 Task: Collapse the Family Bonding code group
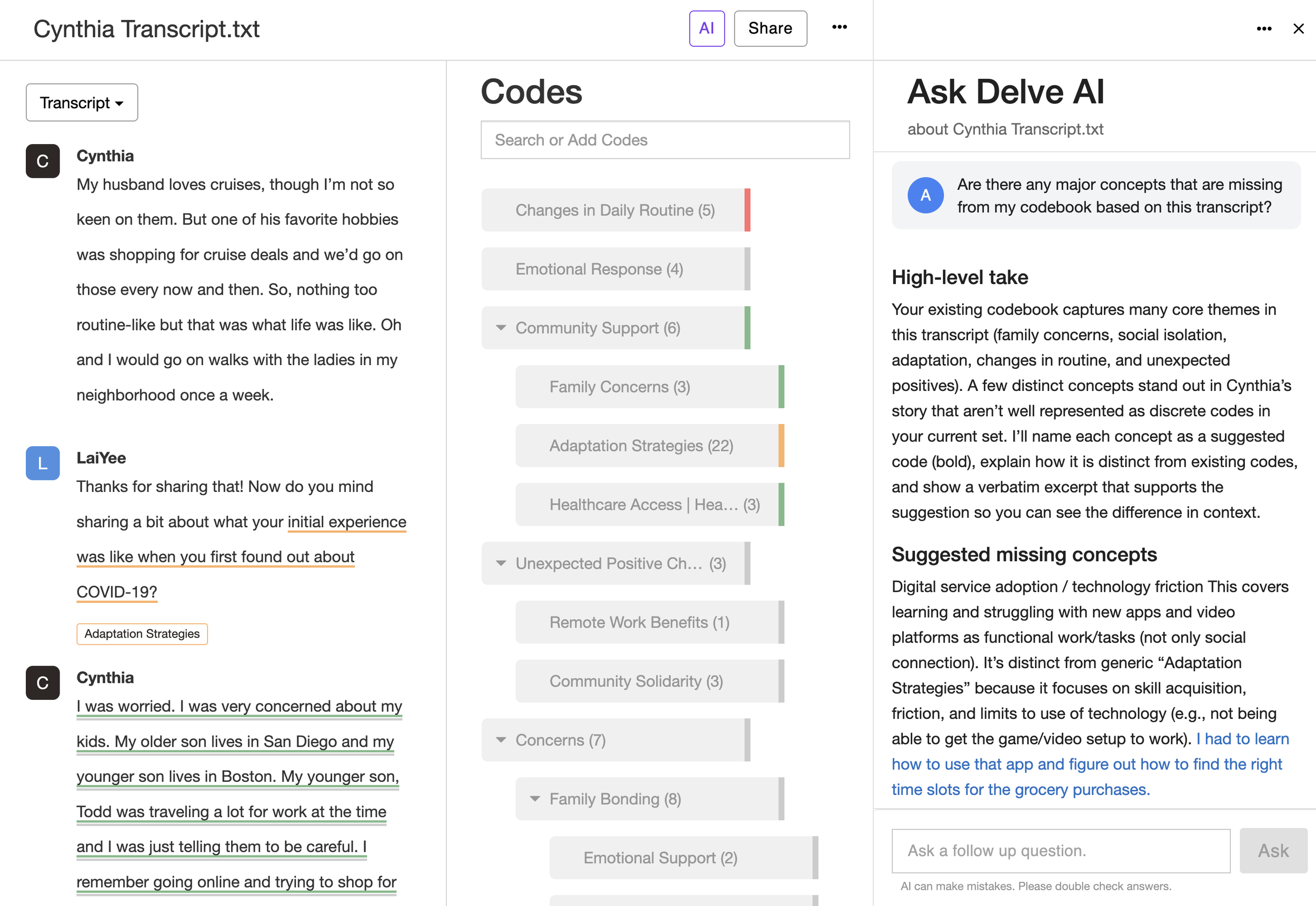(x=534, y=799)
